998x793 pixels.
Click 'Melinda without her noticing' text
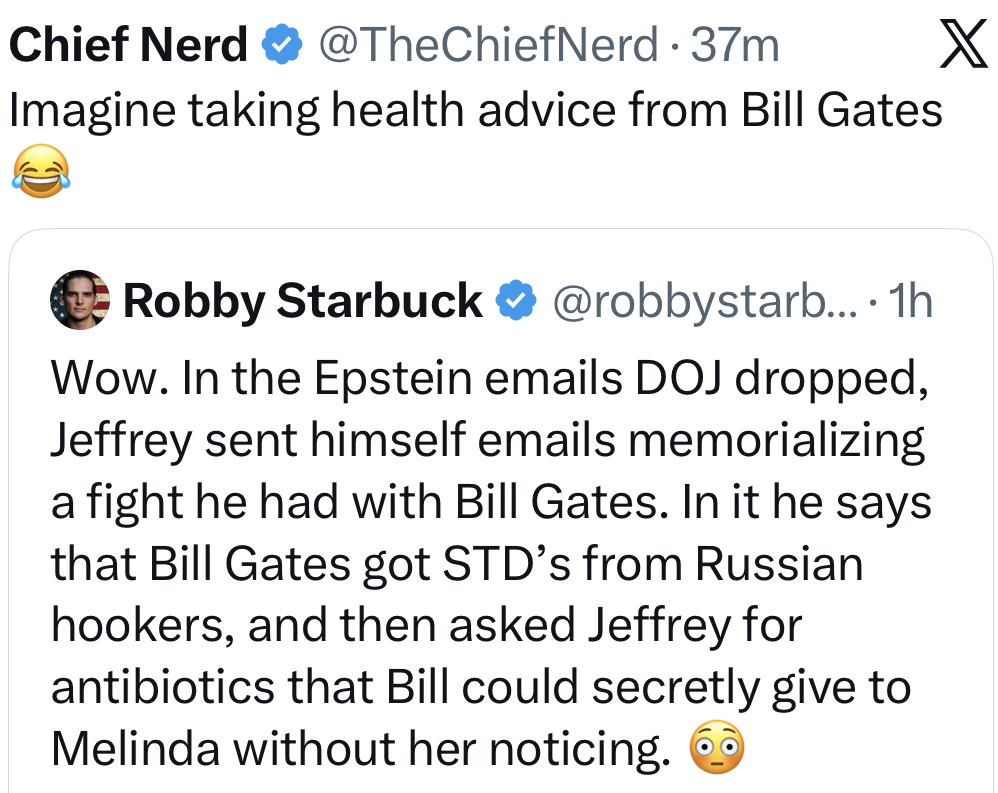point(360,749)
